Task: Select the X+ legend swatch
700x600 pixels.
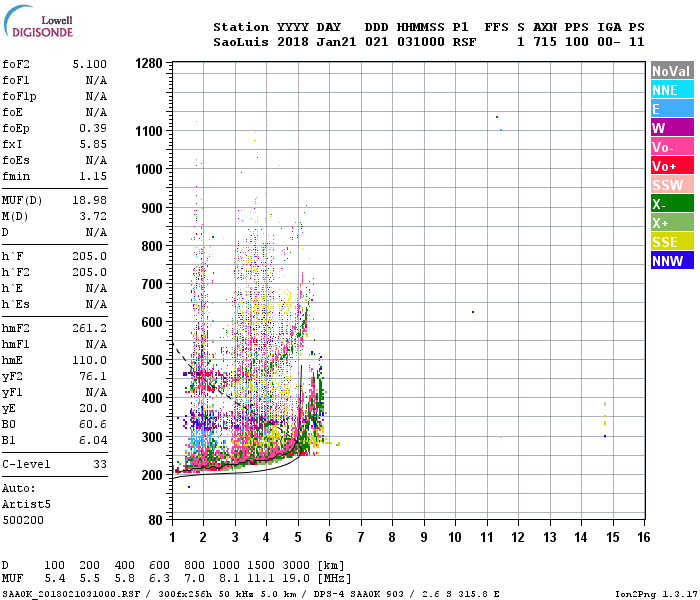Action: pyautogui.click(x=672, y=223)
